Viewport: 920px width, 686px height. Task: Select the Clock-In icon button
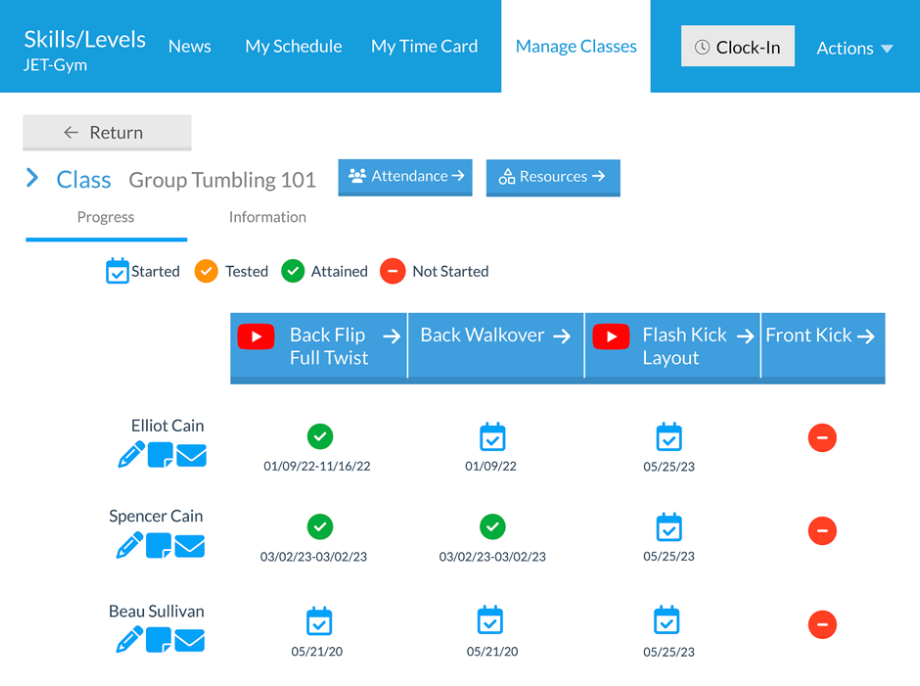(x=737, y=46)
